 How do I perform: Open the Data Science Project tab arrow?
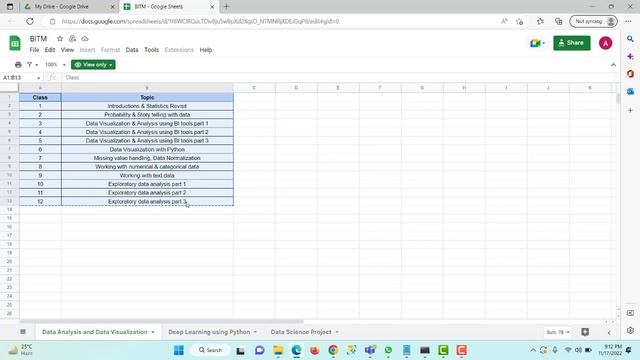(337, 332)
